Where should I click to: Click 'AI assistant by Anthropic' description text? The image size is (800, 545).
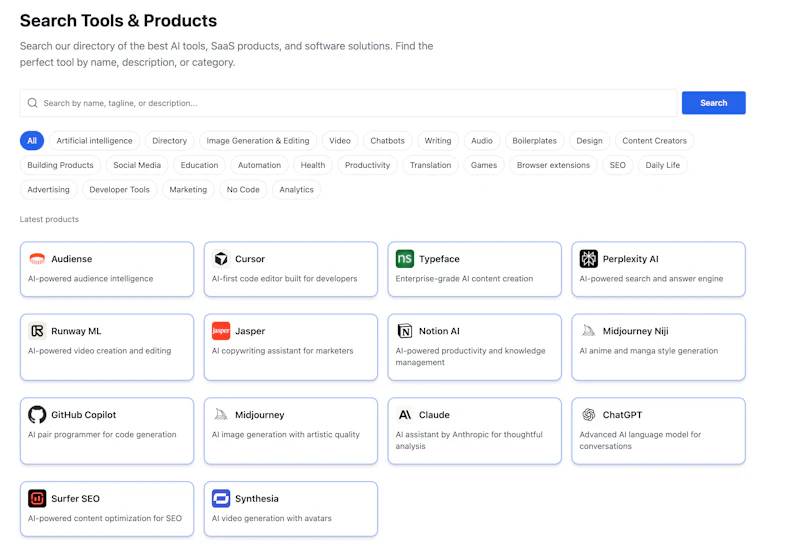[469, 440]
